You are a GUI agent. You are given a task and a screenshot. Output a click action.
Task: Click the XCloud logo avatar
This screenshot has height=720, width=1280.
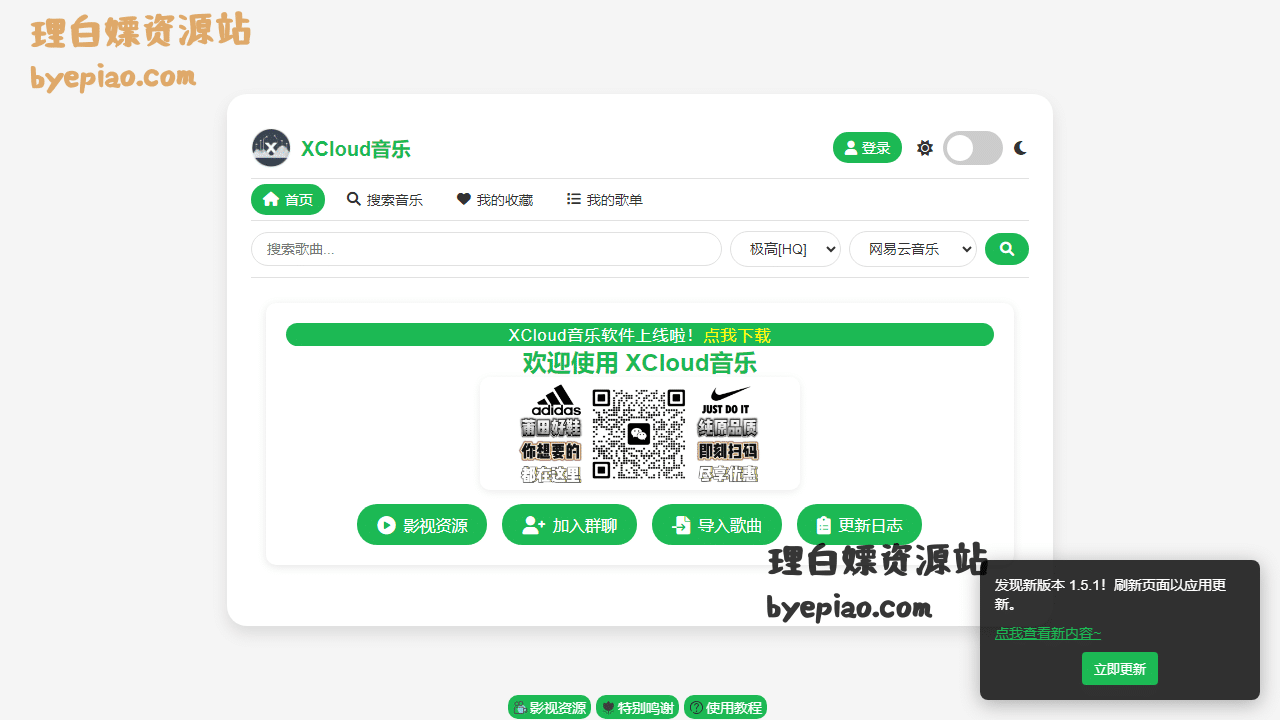271,148
